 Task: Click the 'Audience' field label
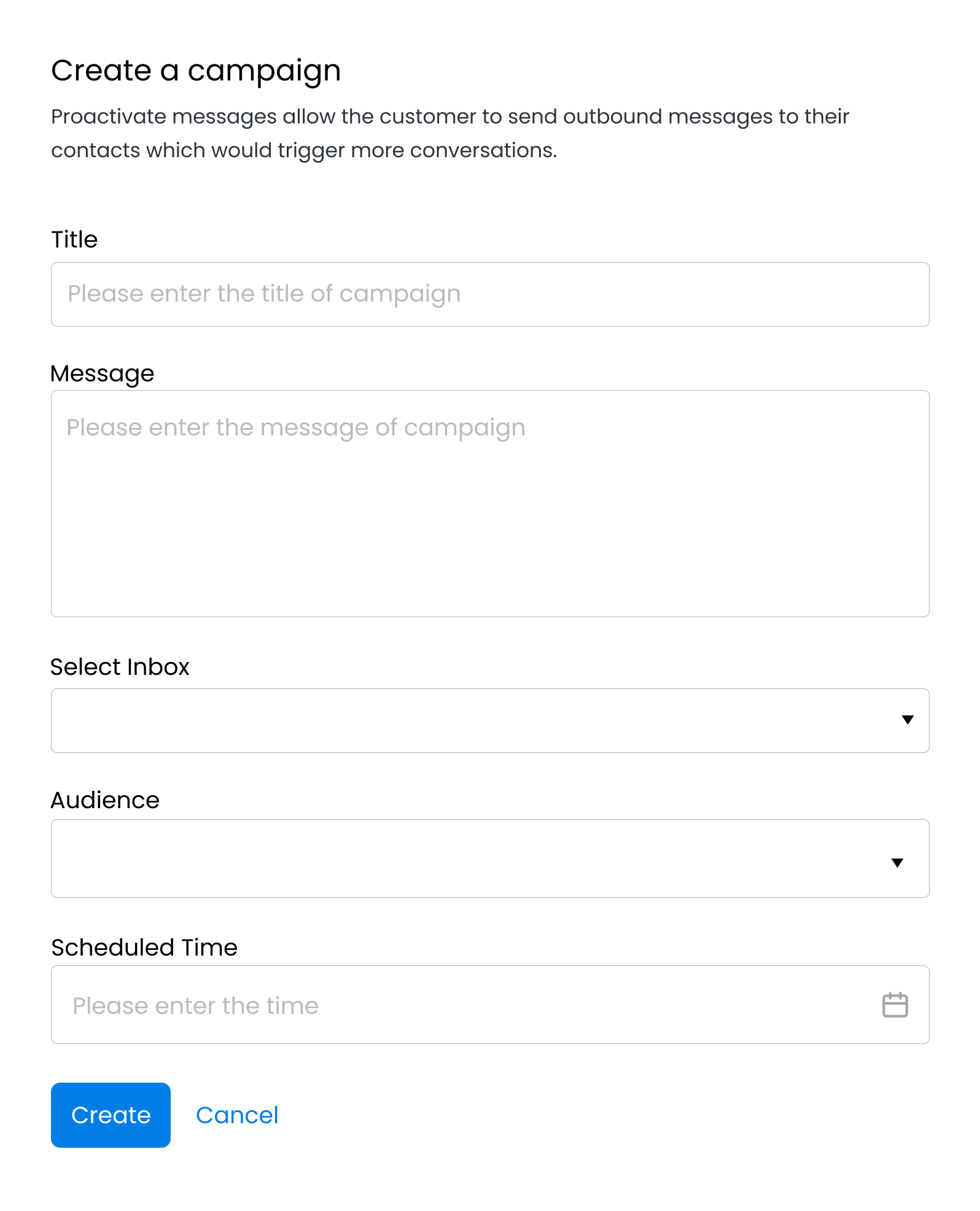(105, 800)
